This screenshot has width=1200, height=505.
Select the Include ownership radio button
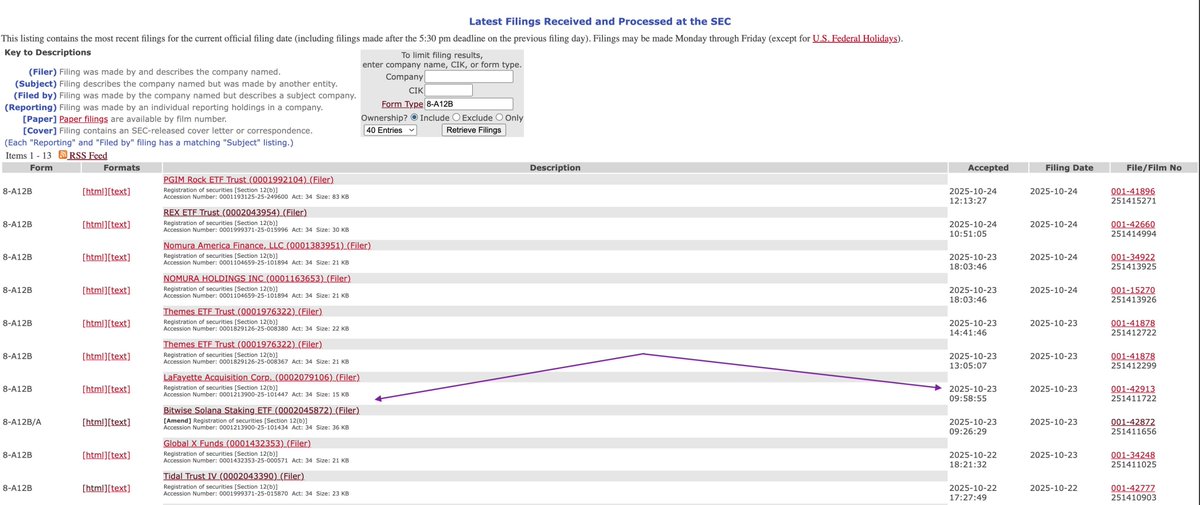[x=415, y=117]
